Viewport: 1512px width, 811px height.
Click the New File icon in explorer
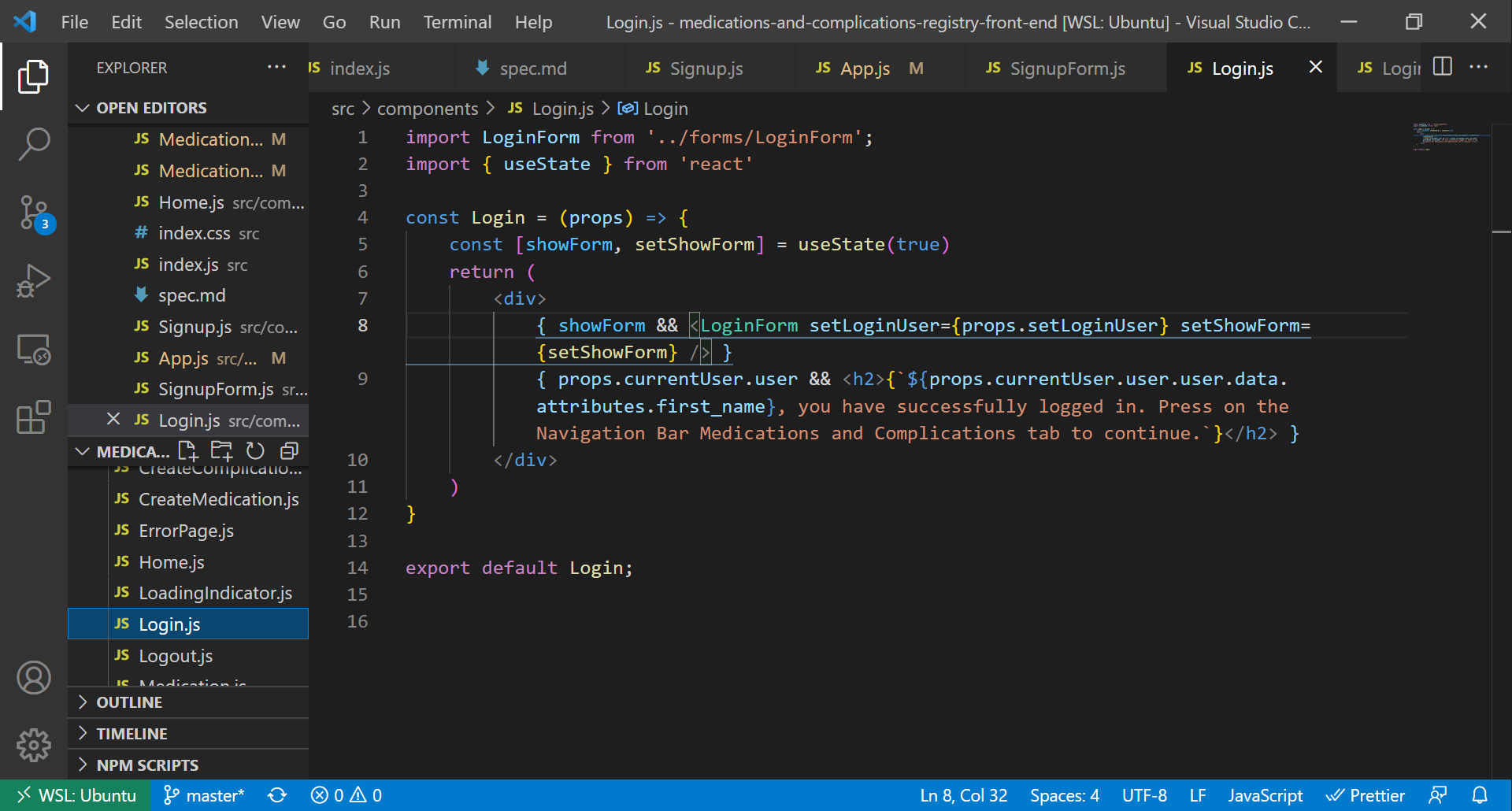pyautogui.click(x=187, y=451)
